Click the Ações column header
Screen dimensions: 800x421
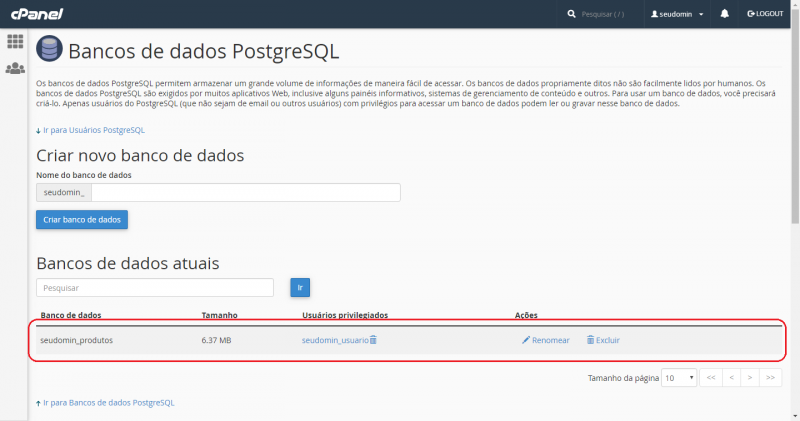526,315
